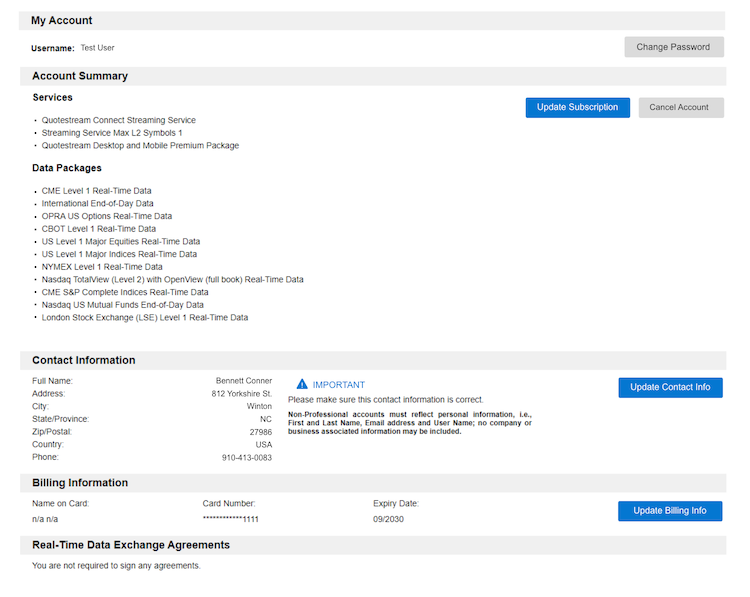Click the Test User username value
Screen dimensions: 750x597
[x=97, y=47]
